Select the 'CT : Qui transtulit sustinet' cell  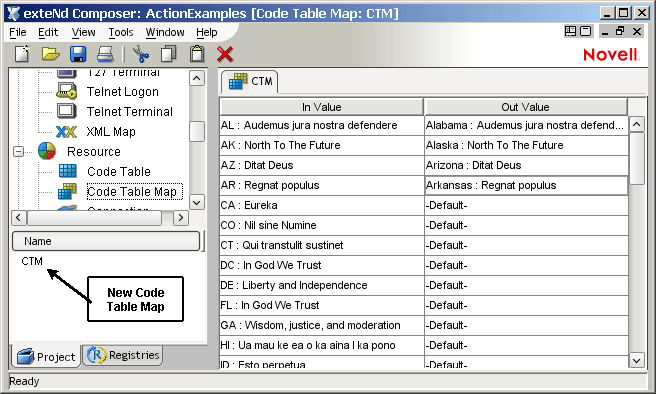tap(322, 246)
